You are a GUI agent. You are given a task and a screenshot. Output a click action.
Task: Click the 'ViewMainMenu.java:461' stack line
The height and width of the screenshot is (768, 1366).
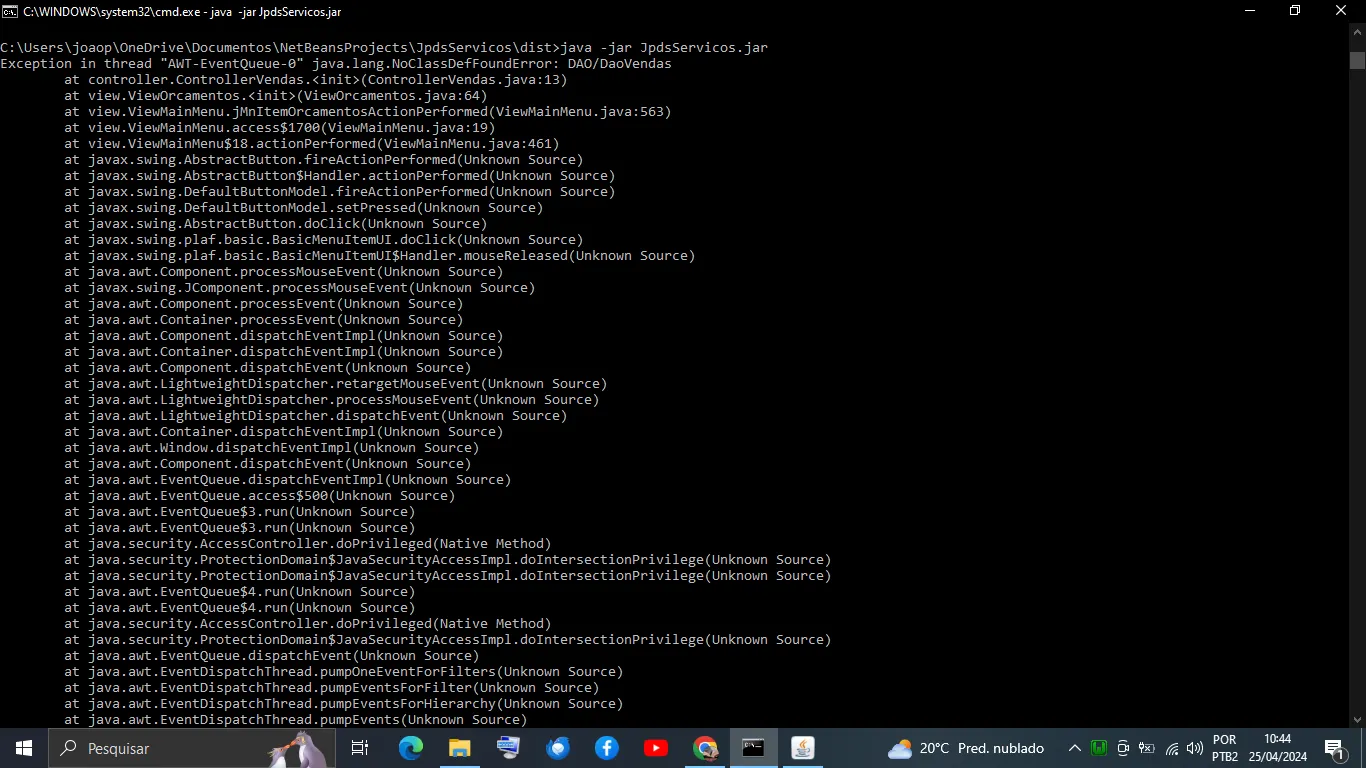click(312, 144)
